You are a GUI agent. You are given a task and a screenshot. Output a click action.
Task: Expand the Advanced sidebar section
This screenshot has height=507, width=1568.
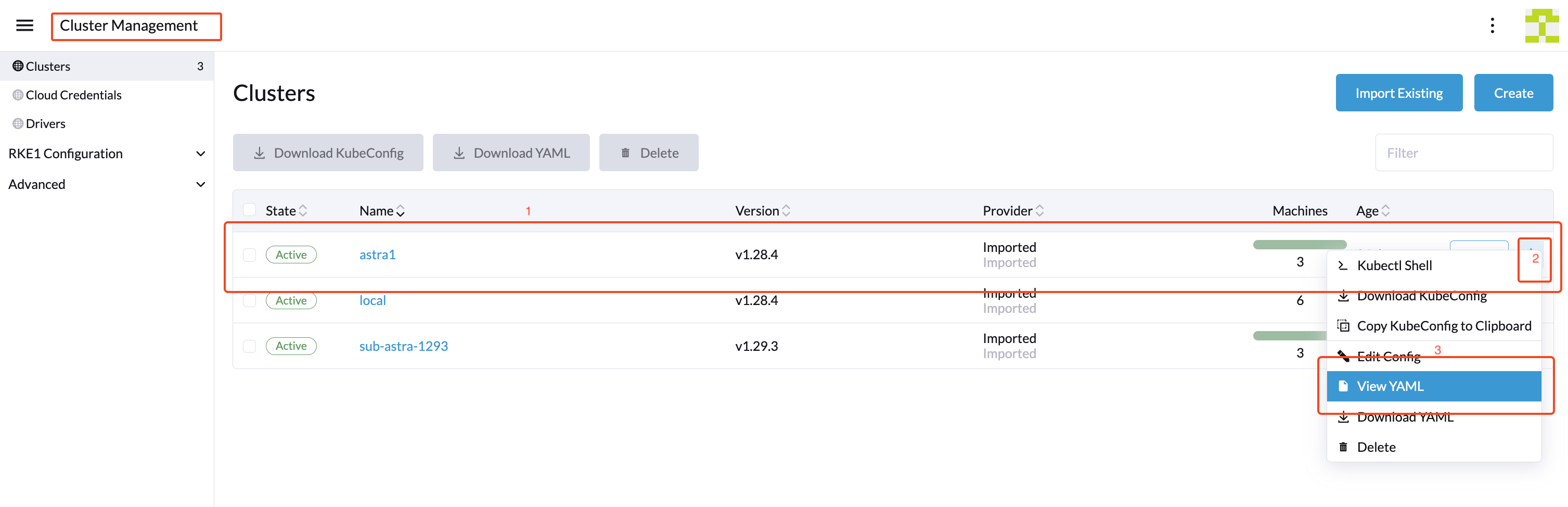[x=200, y=184]
